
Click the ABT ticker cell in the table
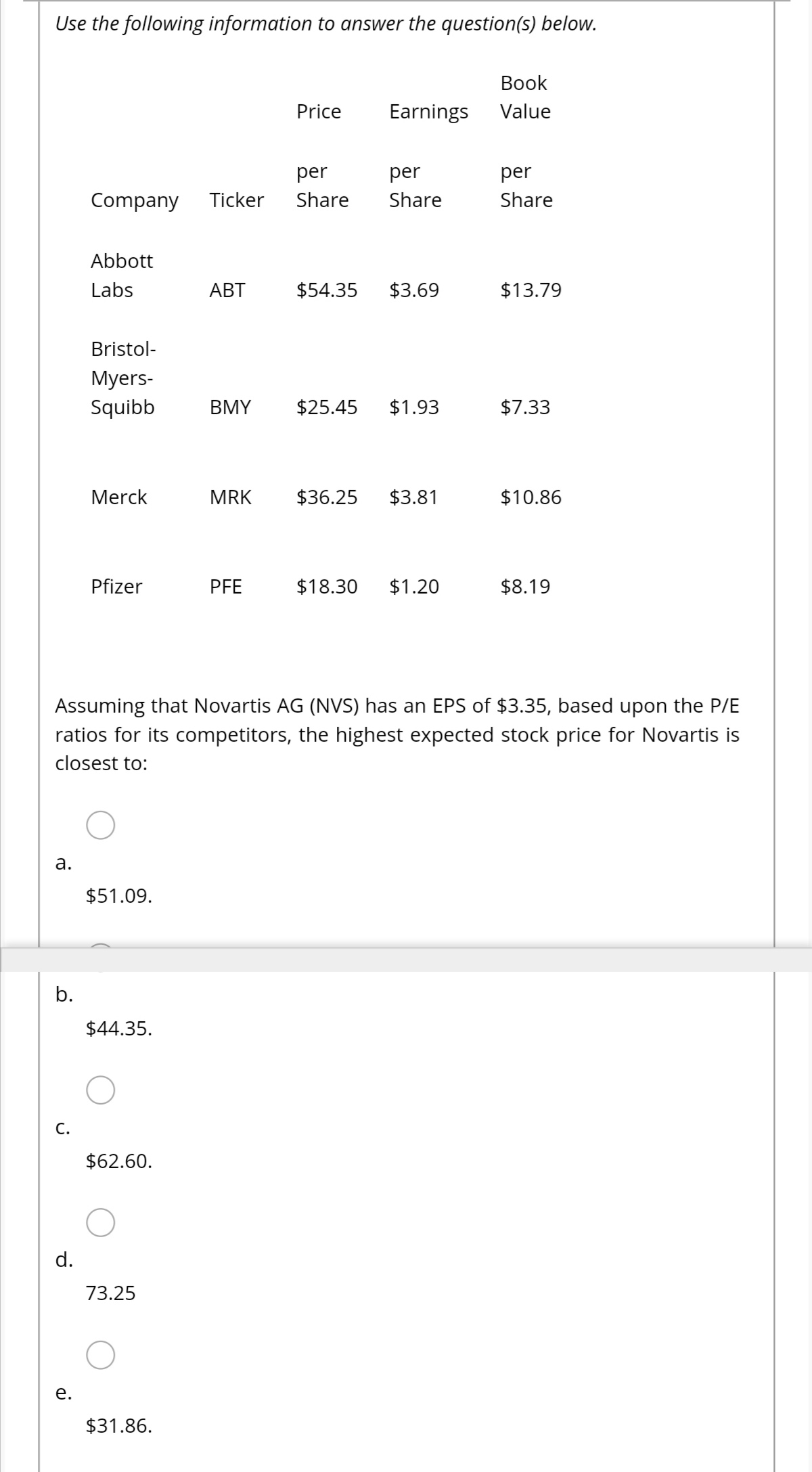coord(227,290)
